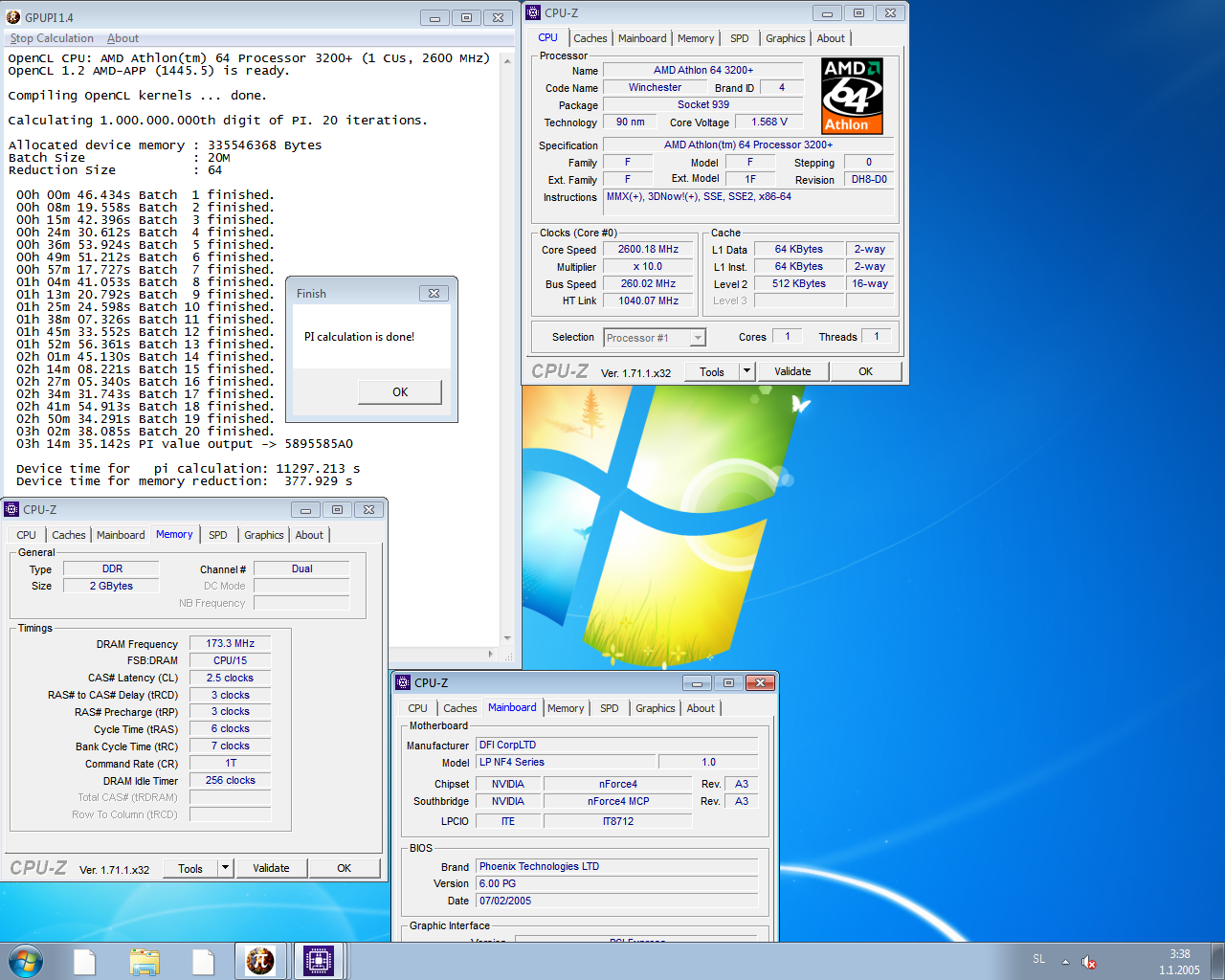The height and width of the screenshot is (980, 1225).
Task: Click the HT Link 1040.07 MHz value
Action: (648, 301)
